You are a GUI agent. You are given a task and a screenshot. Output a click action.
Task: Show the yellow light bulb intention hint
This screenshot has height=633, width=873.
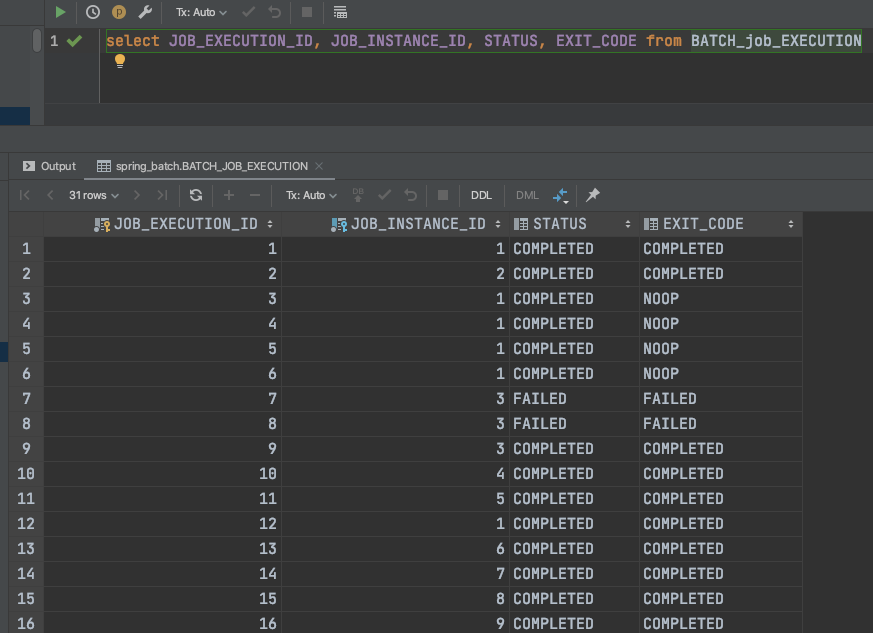[x=120, y=61]
